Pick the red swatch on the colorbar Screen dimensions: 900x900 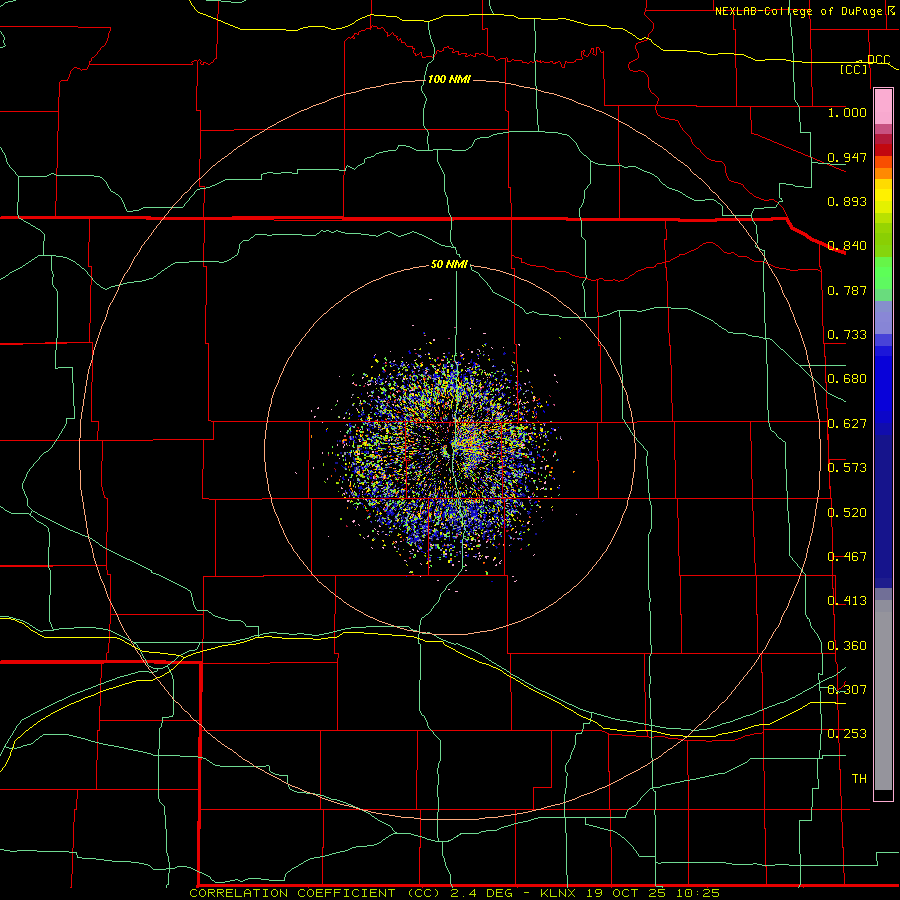pyautogui.click(x=883, y=149)
